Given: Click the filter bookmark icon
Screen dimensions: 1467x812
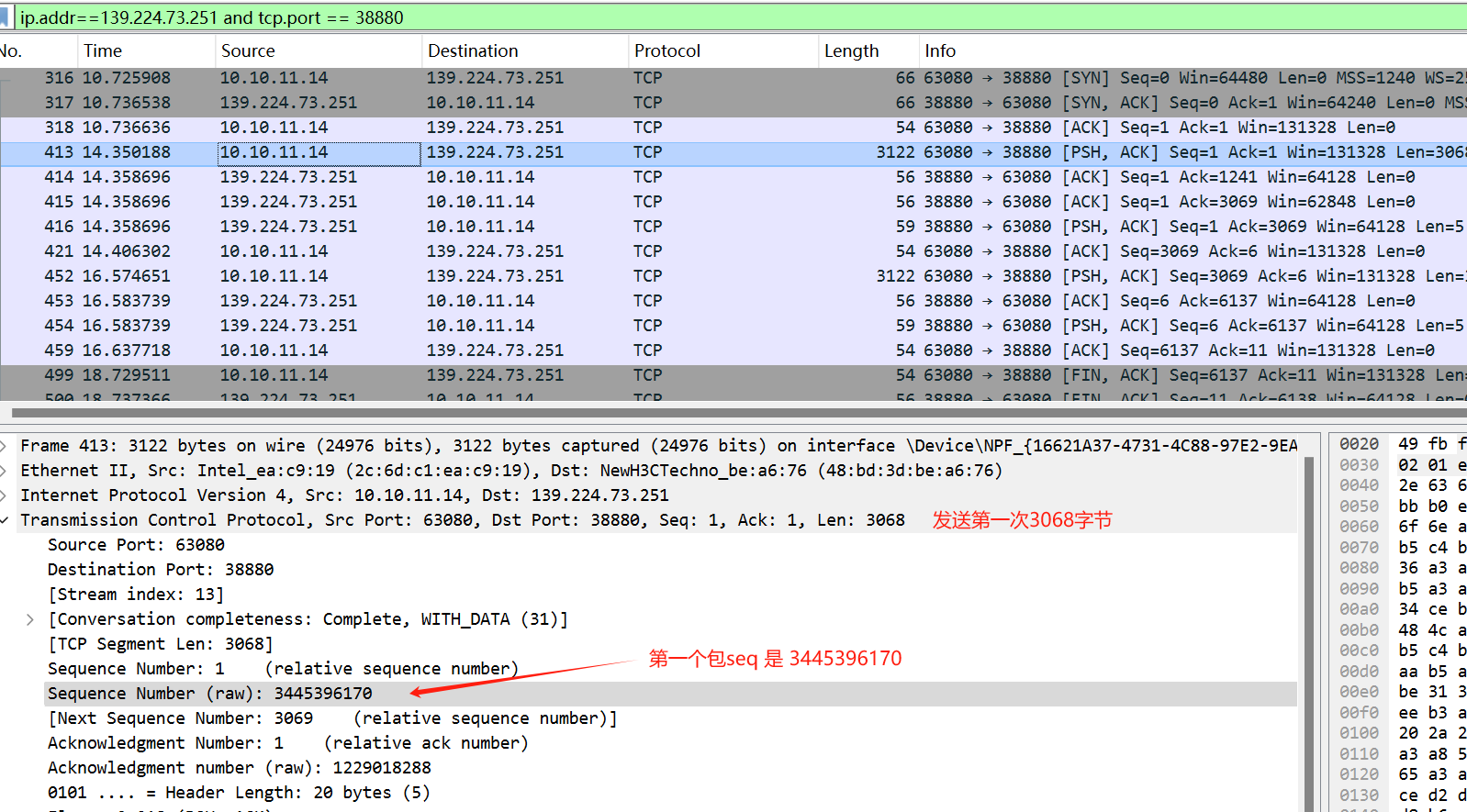Looking at the screenshot, I should click(5, 17).
